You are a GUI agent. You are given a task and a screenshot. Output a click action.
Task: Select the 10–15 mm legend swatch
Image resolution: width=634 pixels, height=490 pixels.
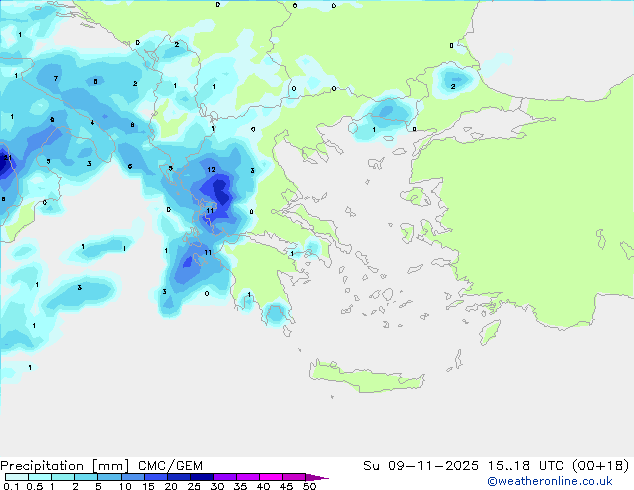coord(132,477)
